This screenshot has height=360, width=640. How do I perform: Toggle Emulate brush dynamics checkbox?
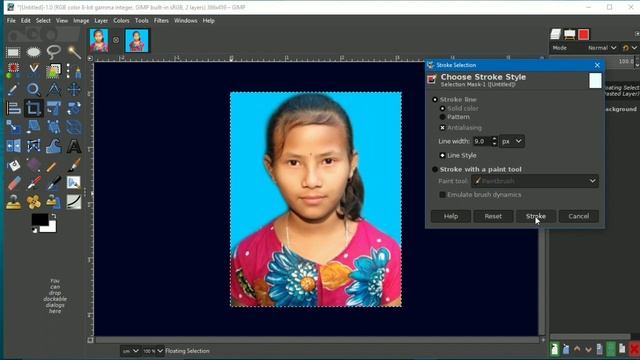pyautogui.click(x=442, y=195)
